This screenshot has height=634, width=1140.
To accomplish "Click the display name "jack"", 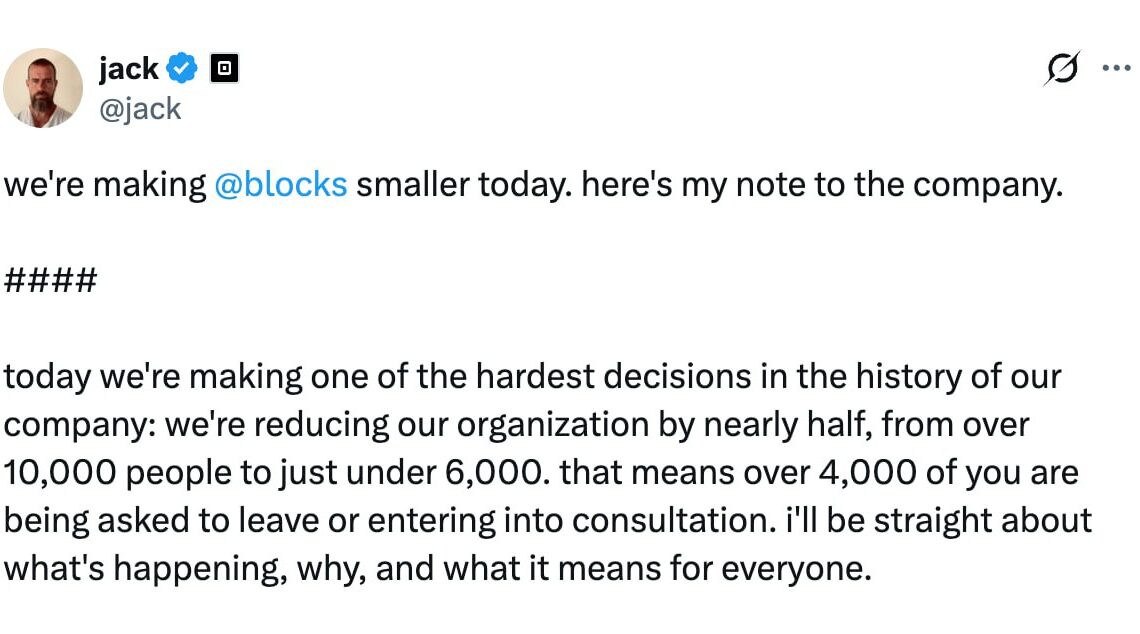I will coord(128,69).
